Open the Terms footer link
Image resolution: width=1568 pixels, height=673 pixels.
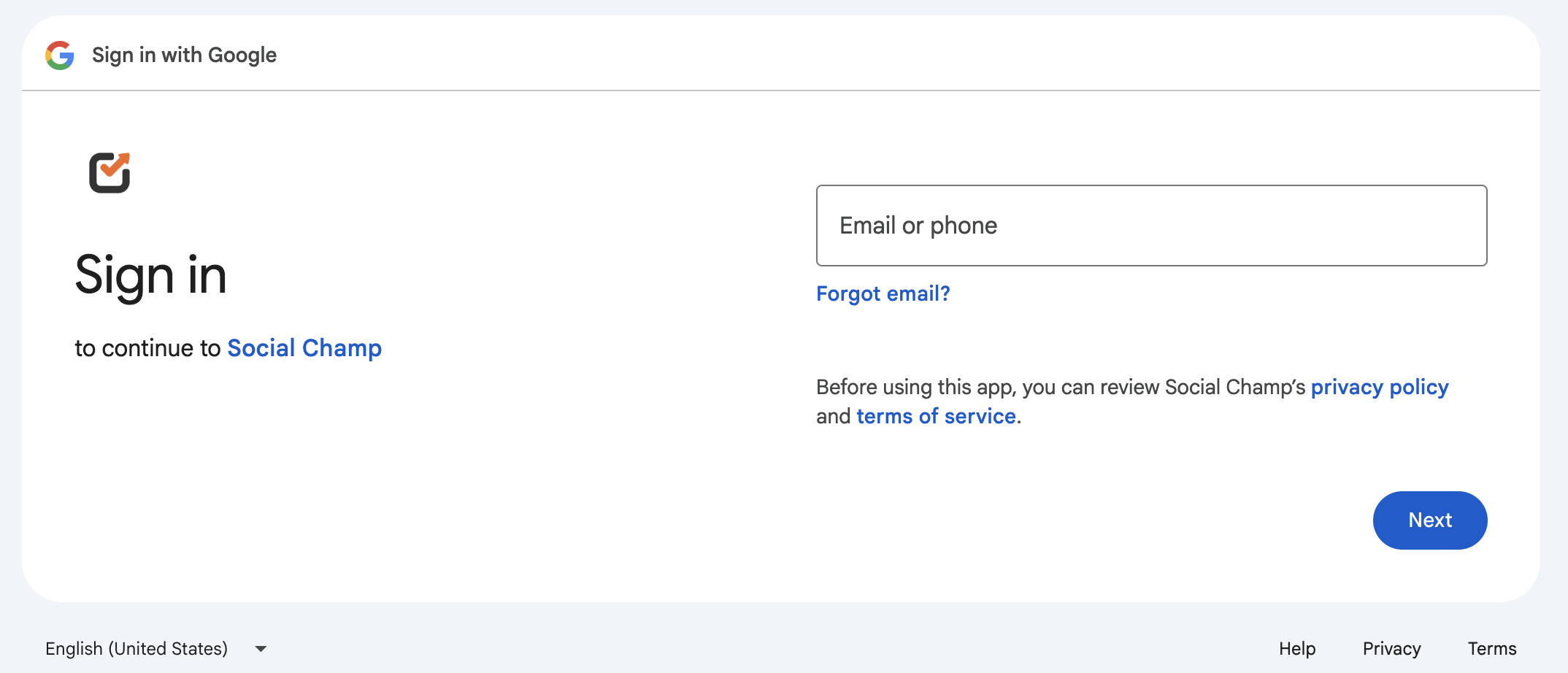[1491, 648]
